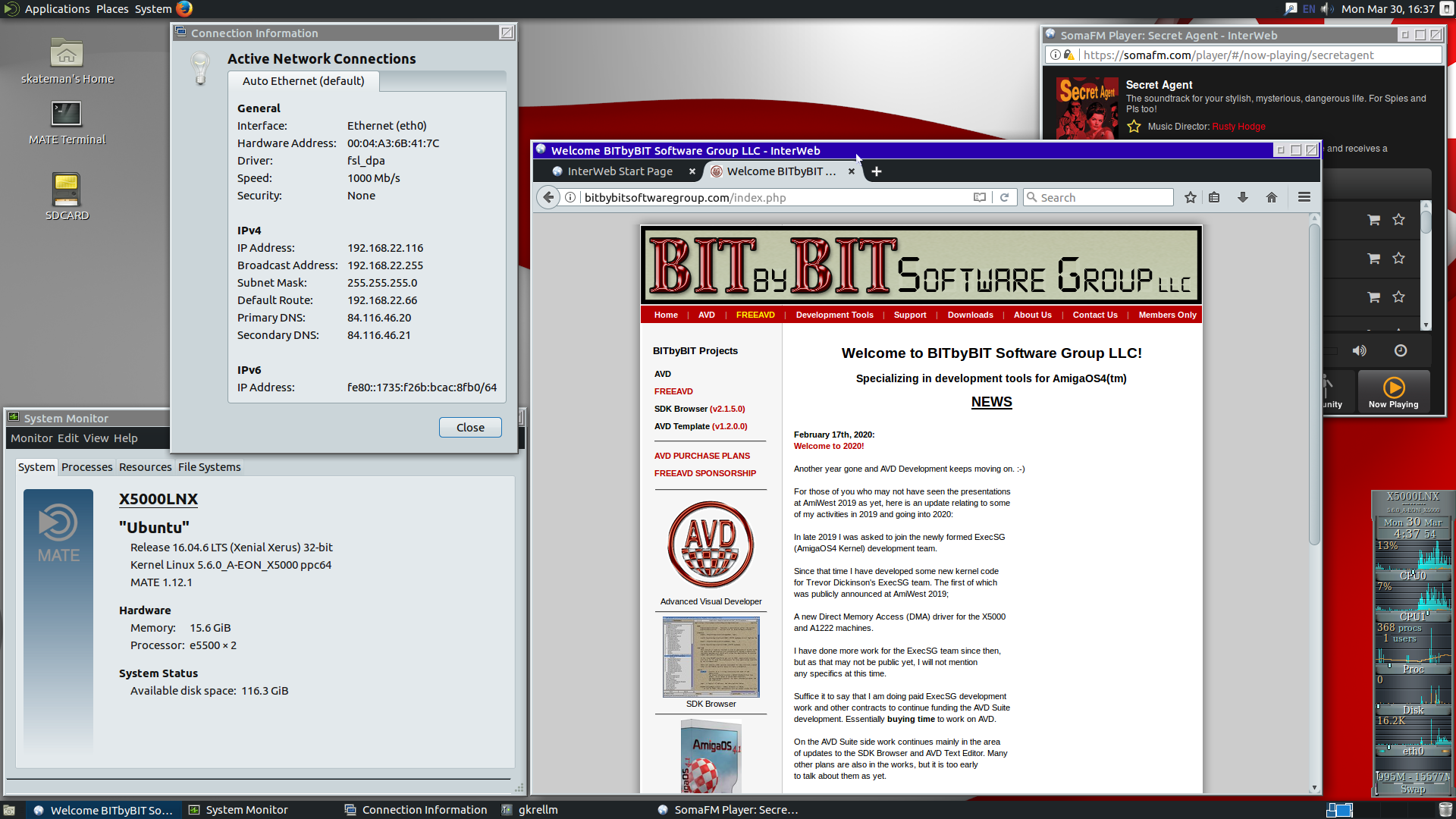Open the System menu in top panel
Screen dimensions: 1456x819
tap(153, 9)
